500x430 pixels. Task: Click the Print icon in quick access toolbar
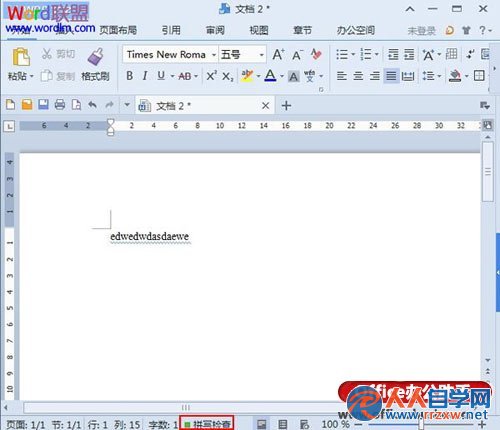coord(60,105)
